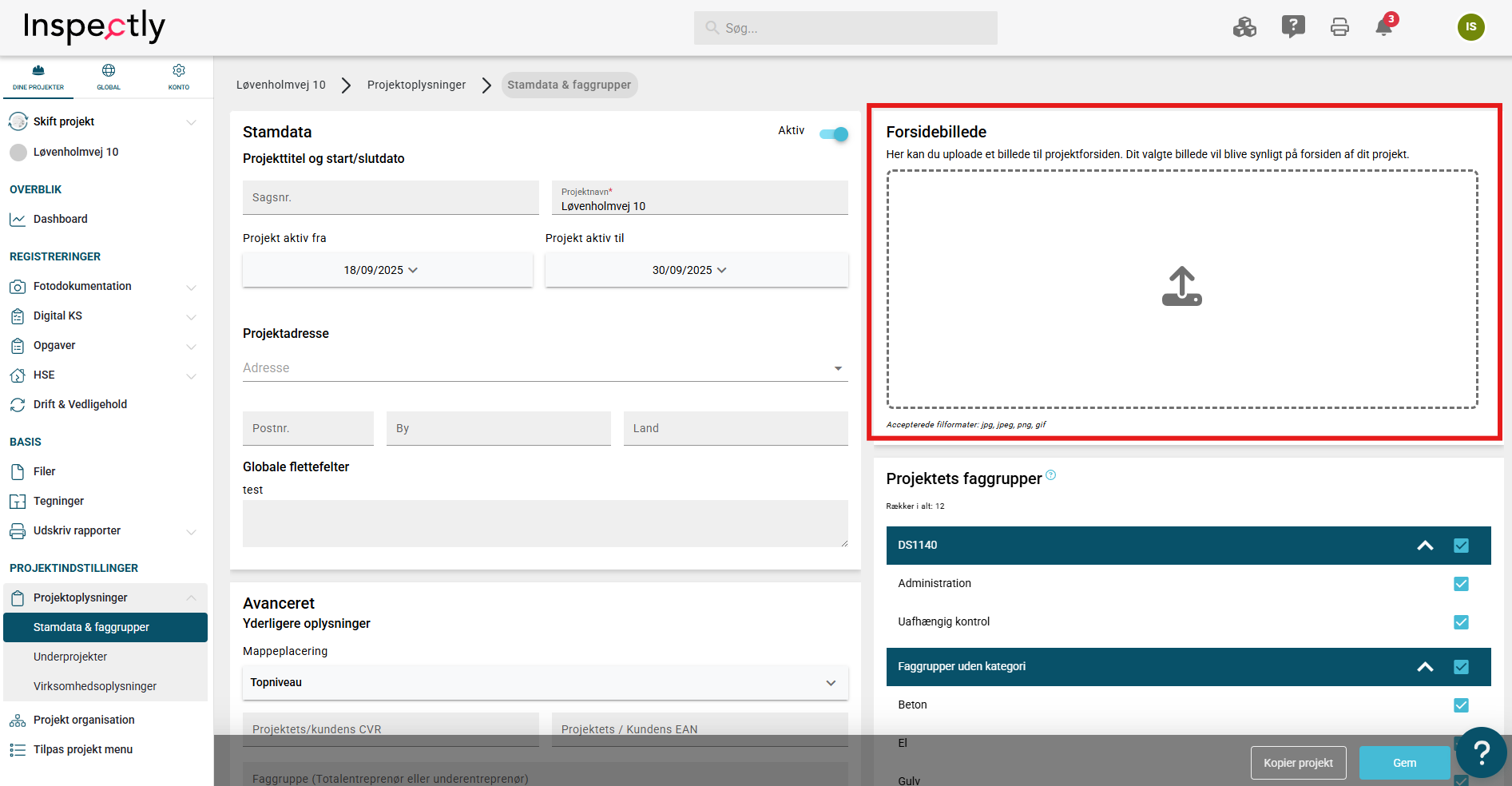
Task: Click the Sagsnr. input field
Action: tap(391, 197)
